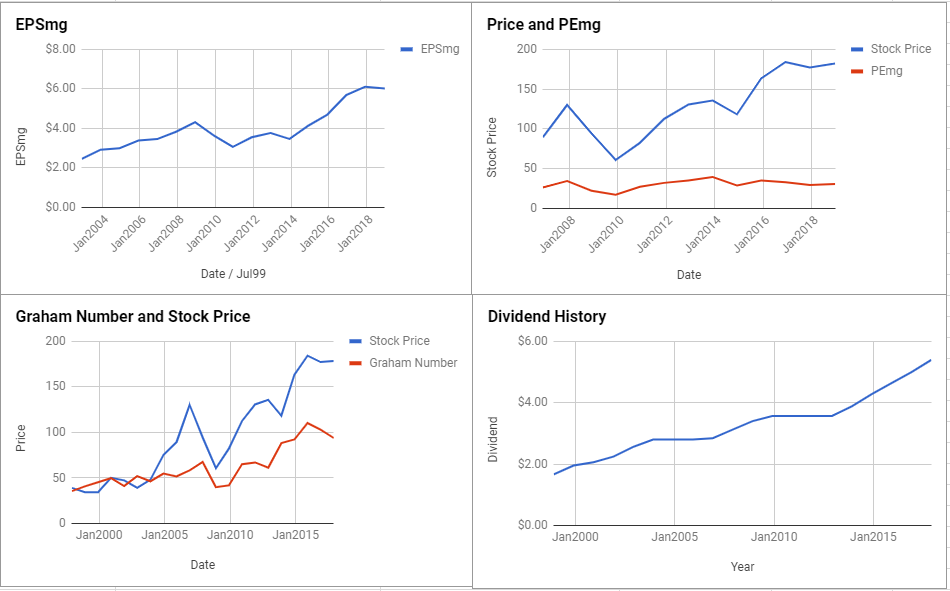Click the Jan2010 label on Dividend History axis
Screen dimensions: 950x591
(x=774, y=537)
